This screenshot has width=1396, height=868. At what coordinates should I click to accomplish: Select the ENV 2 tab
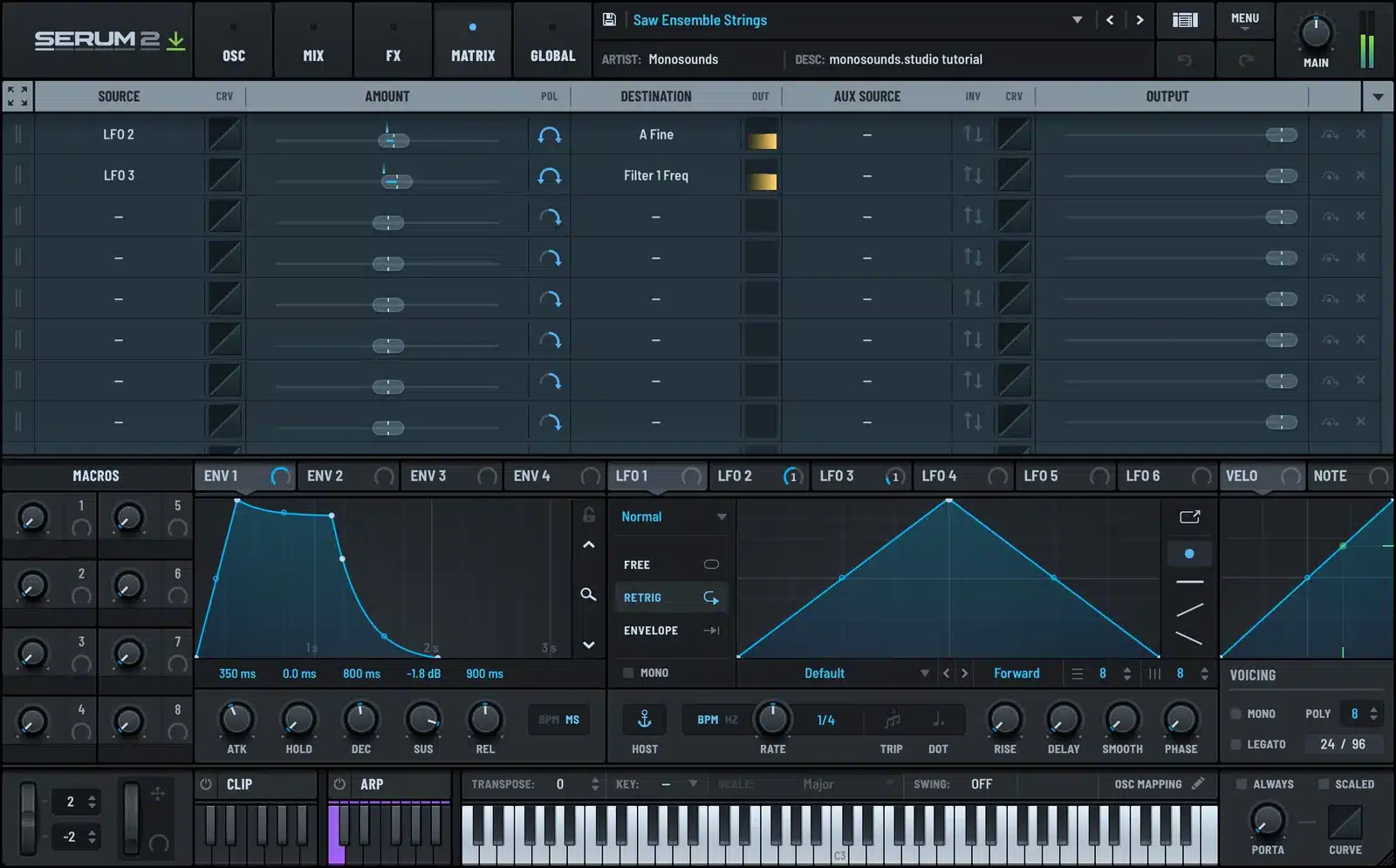[348, 476]
